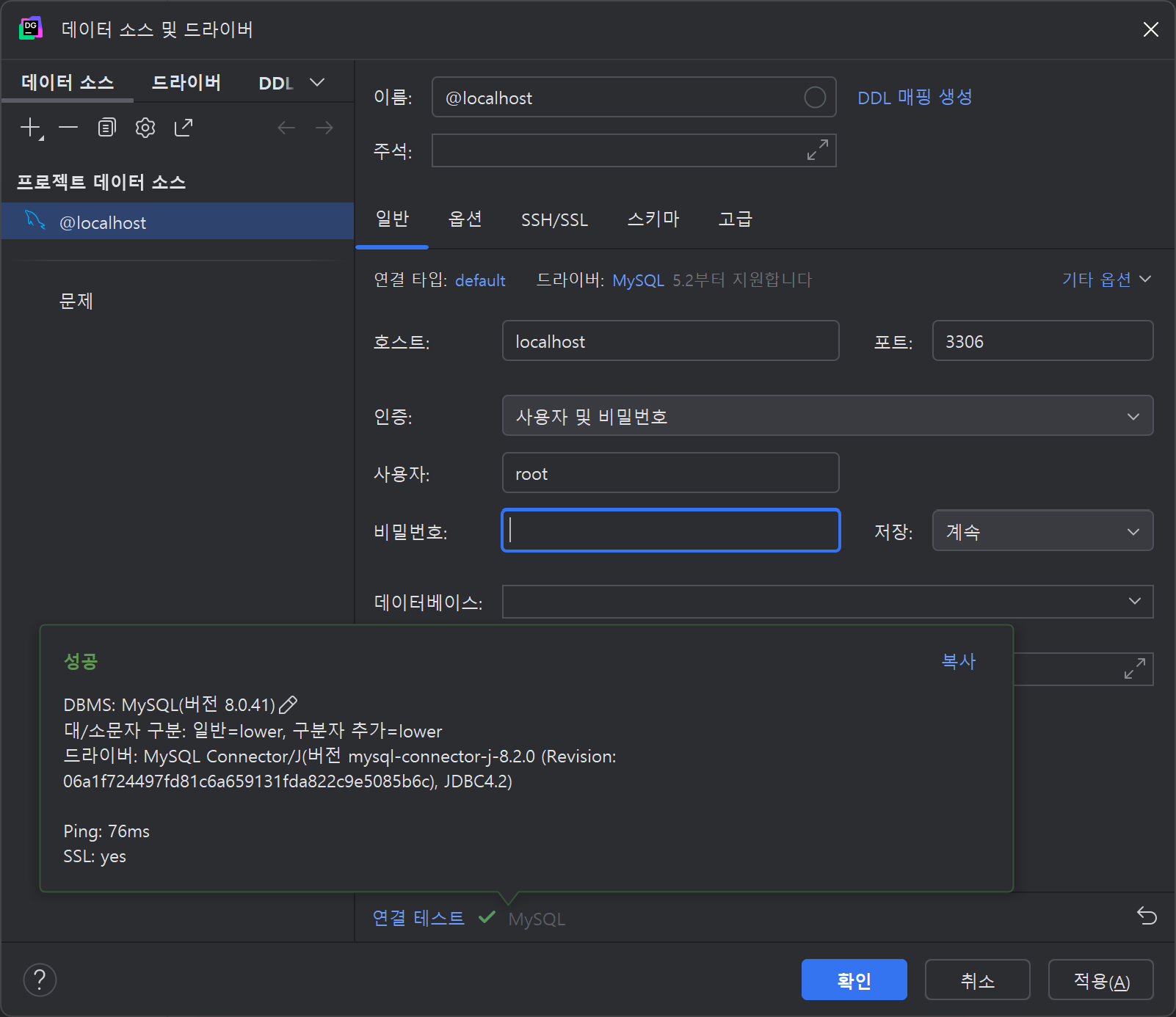Click the revert changes undo icon
Viewport: 1176px width, 1017px height.
[1147, 916]
